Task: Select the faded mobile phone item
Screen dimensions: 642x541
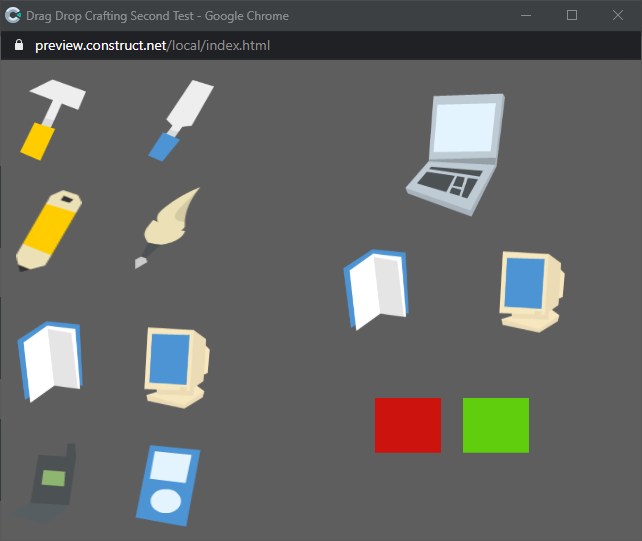Action: point(45,483)
